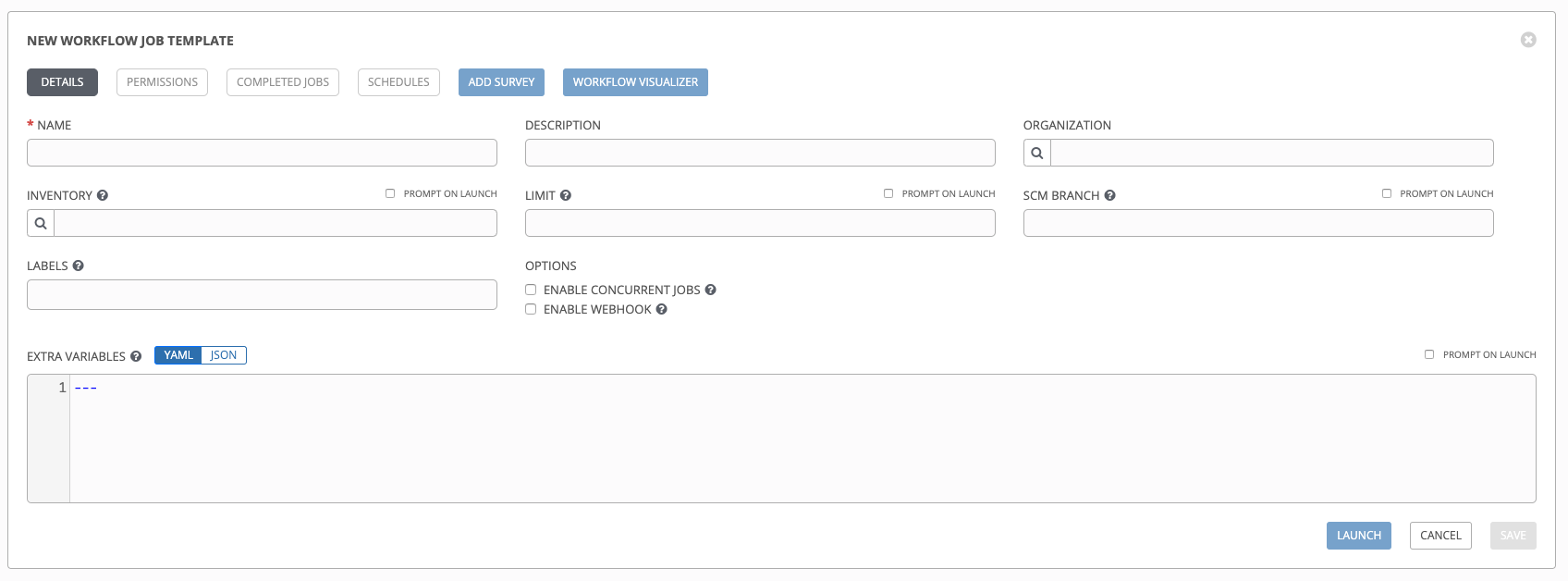Viewport: 1568px width, 581px height.
Task: Close the New Workflow Job Template panel
Action: pos(1528,40)
